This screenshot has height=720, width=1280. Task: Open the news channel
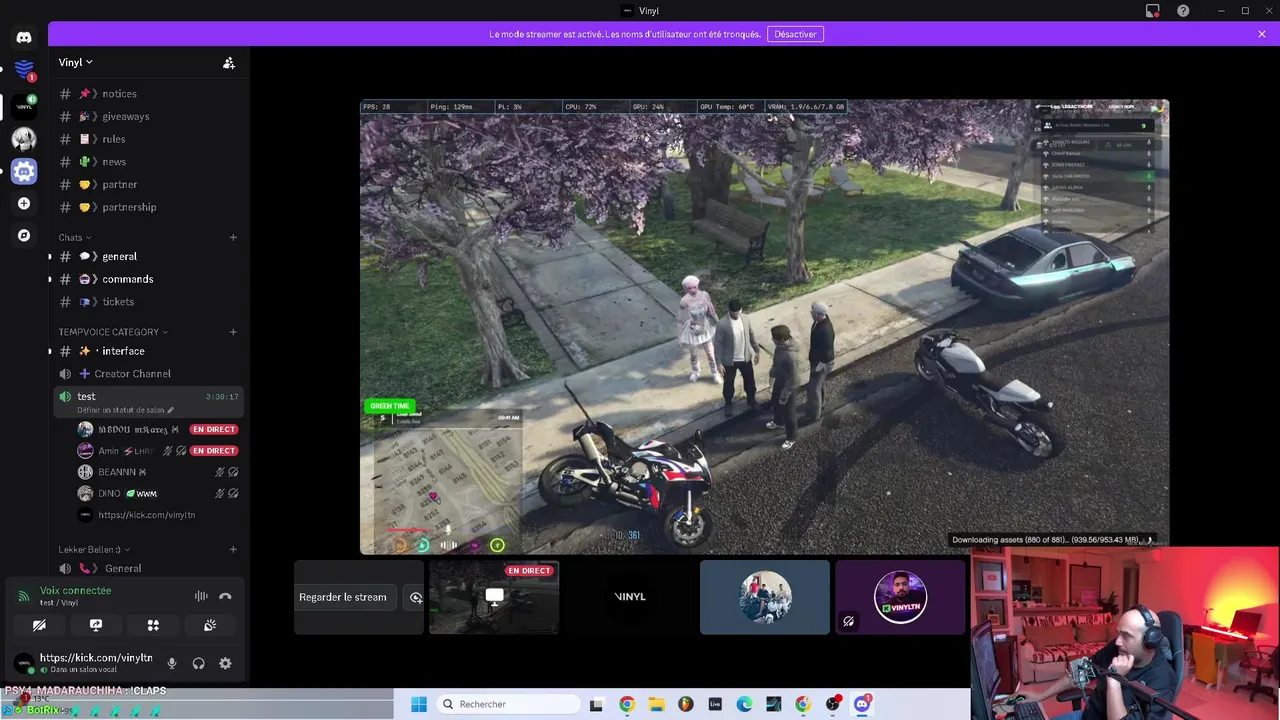[x=146, y=162]
